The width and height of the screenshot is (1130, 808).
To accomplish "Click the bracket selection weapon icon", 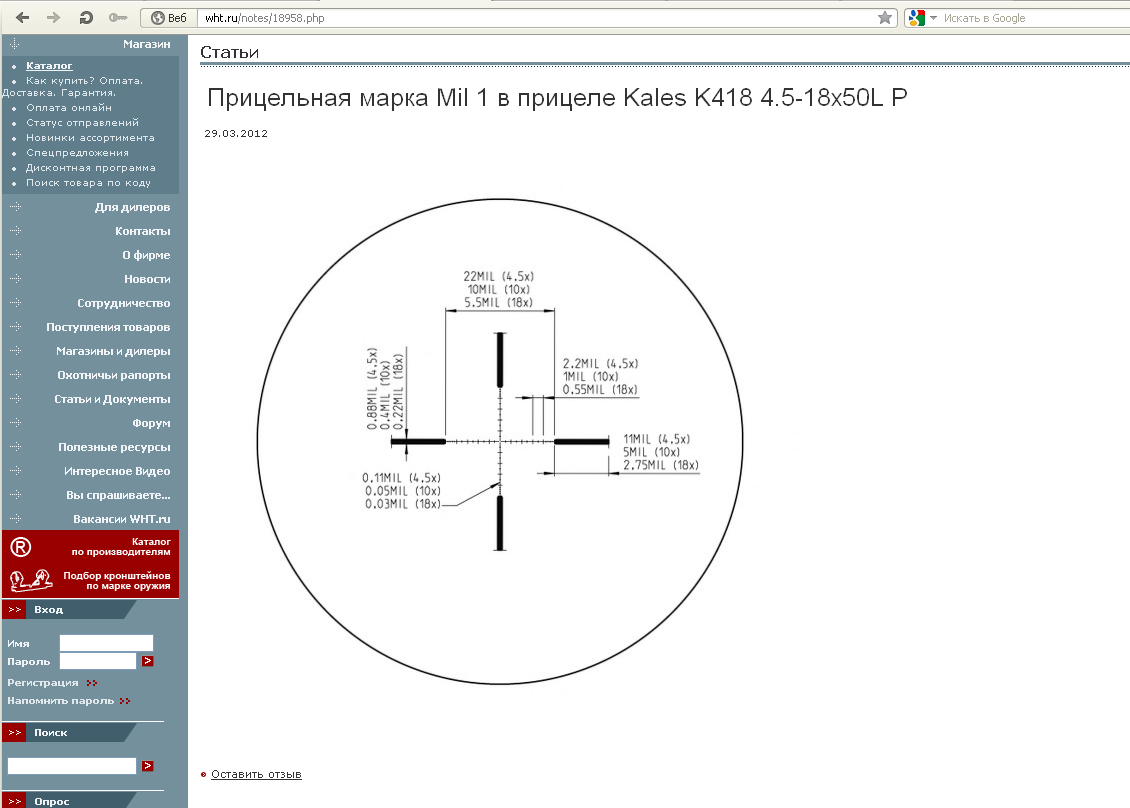I will point(30,579).
